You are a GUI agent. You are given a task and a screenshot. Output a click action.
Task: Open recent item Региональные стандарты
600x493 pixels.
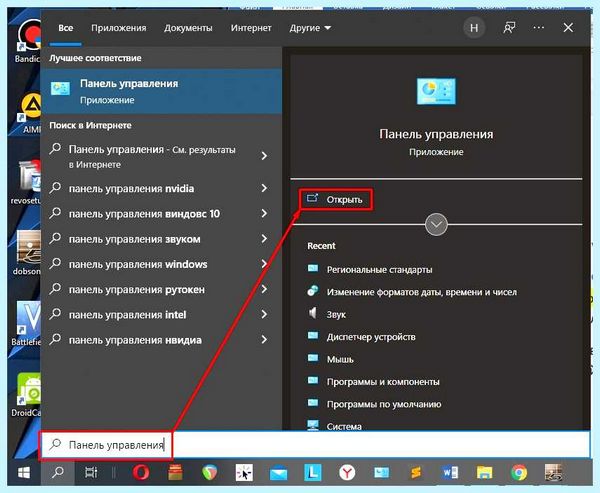click(370, 269)
